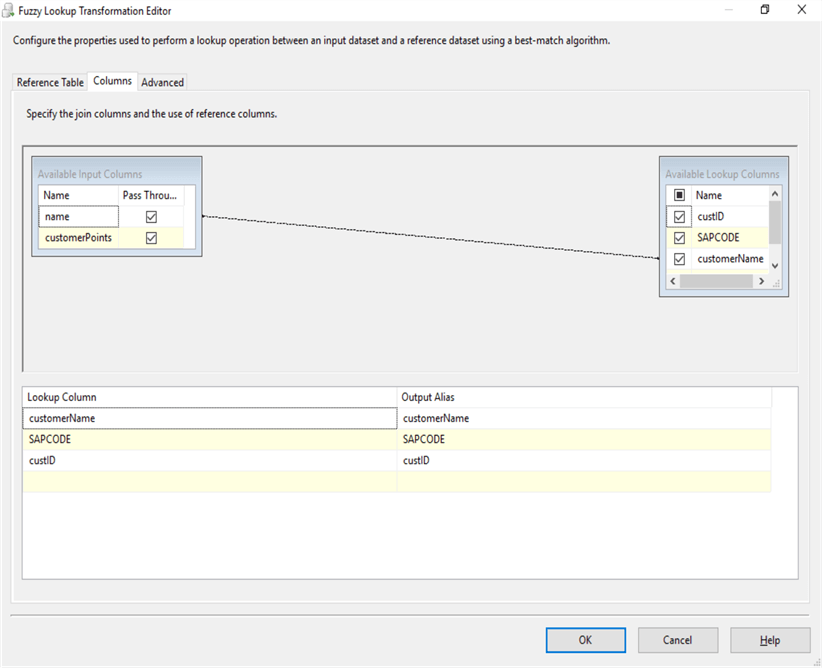Click the Cancel button

coord(677,640)
